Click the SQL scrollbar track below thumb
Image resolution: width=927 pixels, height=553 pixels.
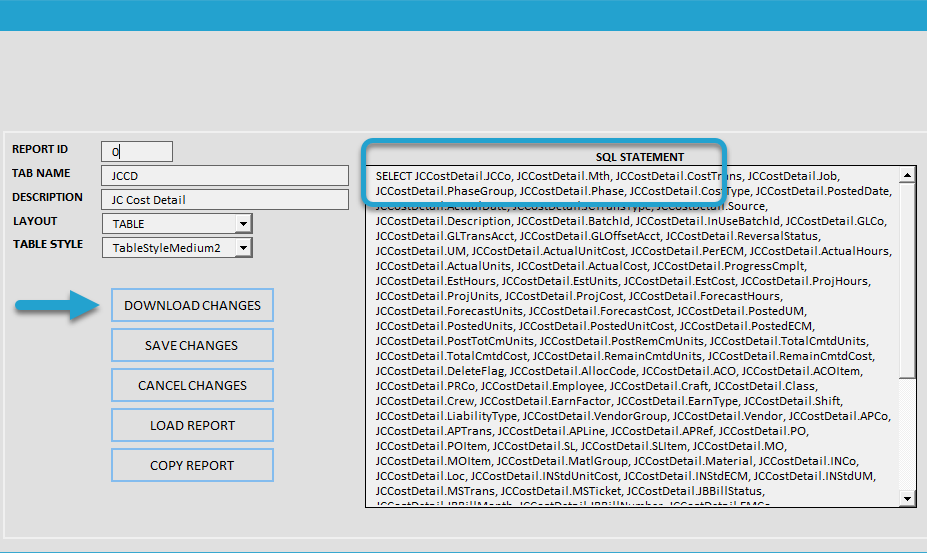pyautogui.click(x=907, y=434)
